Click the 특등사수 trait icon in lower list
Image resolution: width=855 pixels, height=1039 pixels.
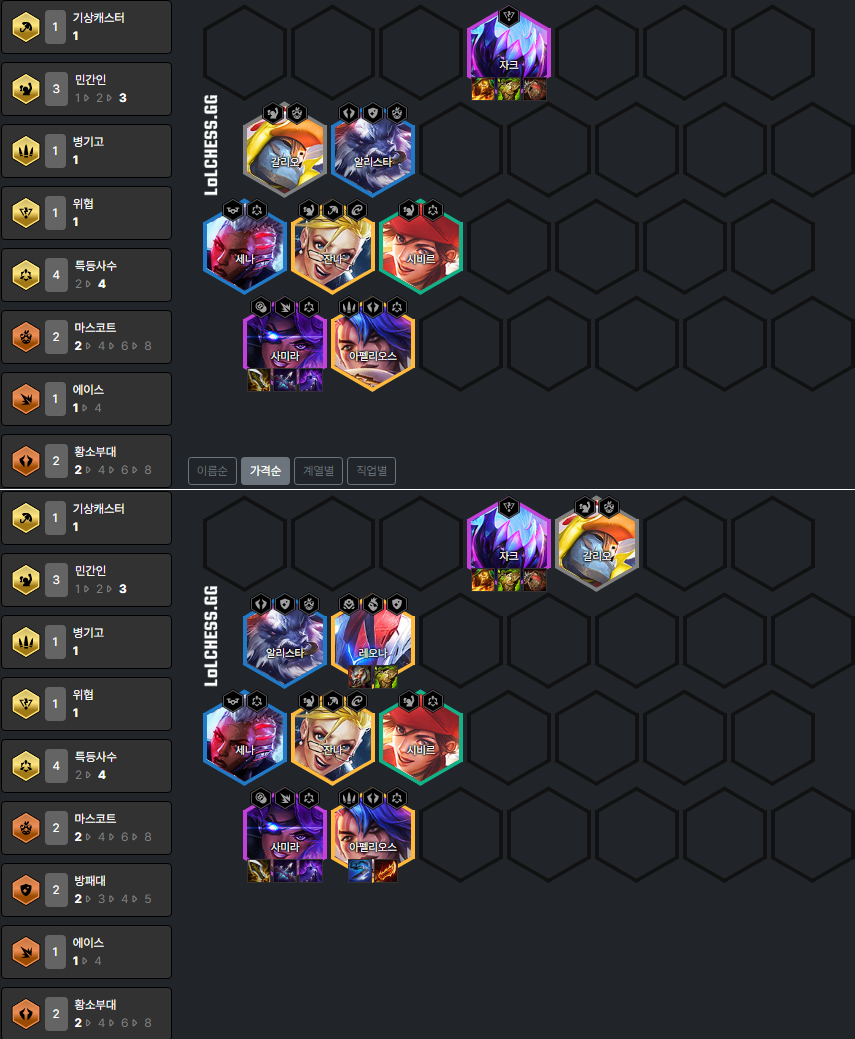coord(25,766)
